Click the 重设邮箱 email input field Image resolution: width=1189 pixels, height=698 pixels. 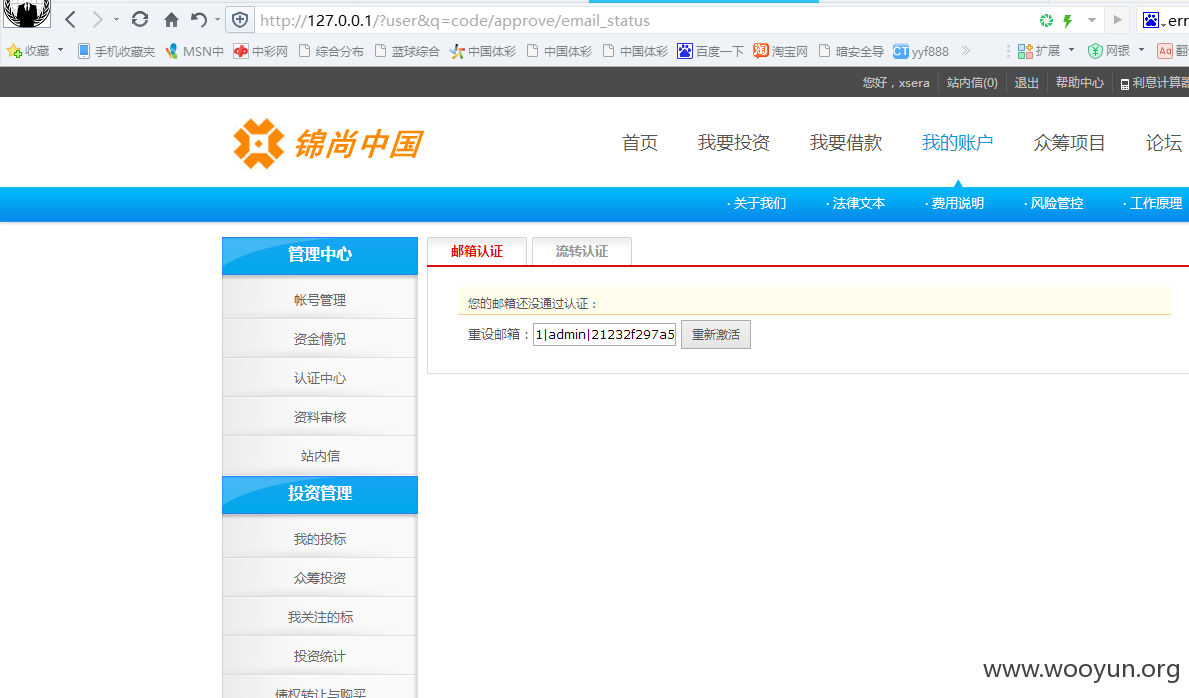[604, 334]
